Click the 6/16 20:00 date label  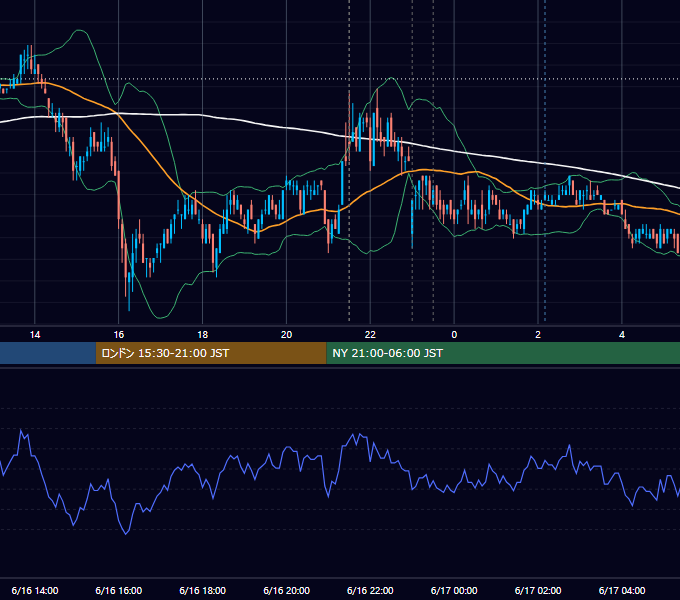tap(286, 590)
